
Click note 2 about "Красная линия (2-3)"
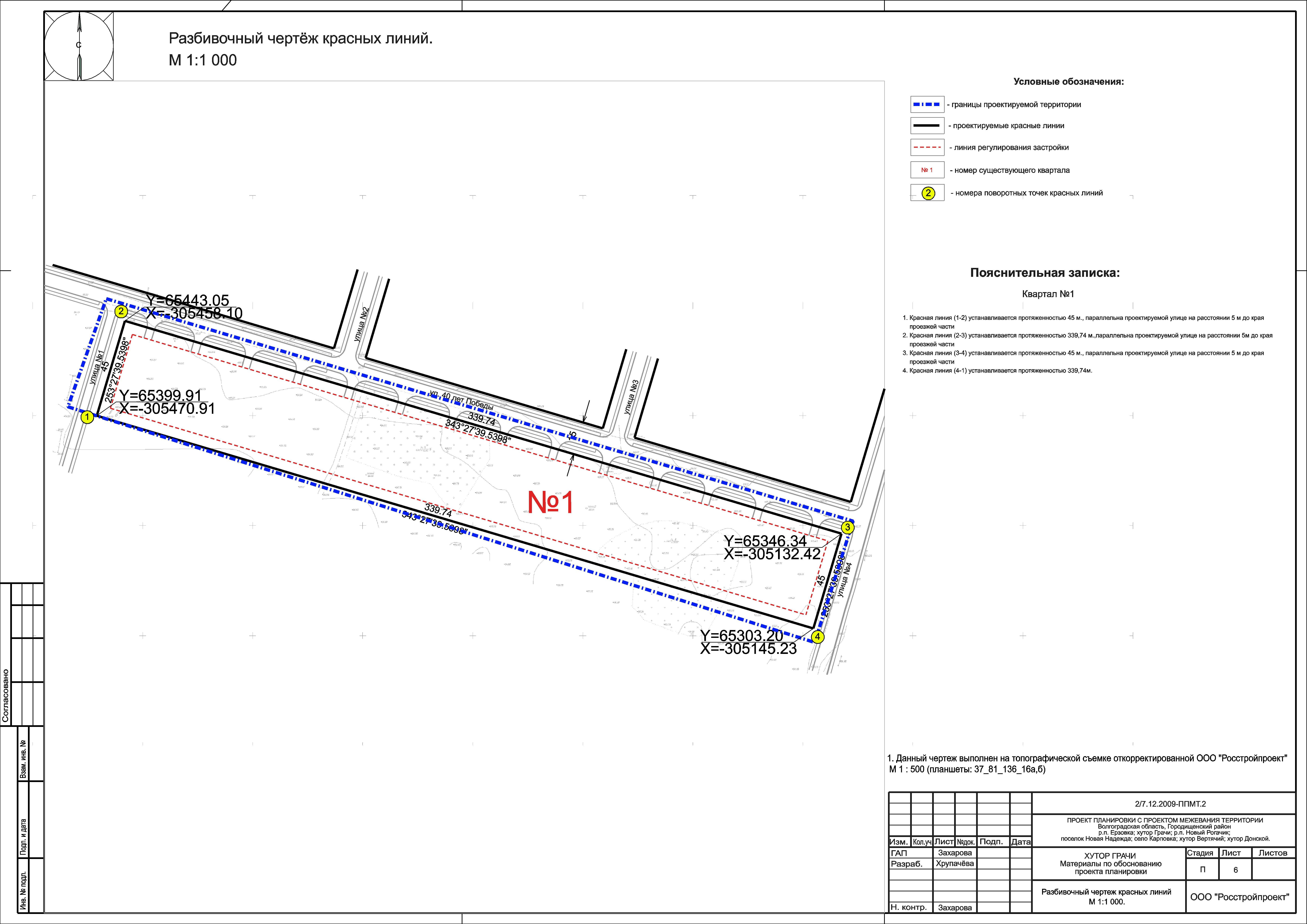pyautogui.click(x=1087, y=340)
